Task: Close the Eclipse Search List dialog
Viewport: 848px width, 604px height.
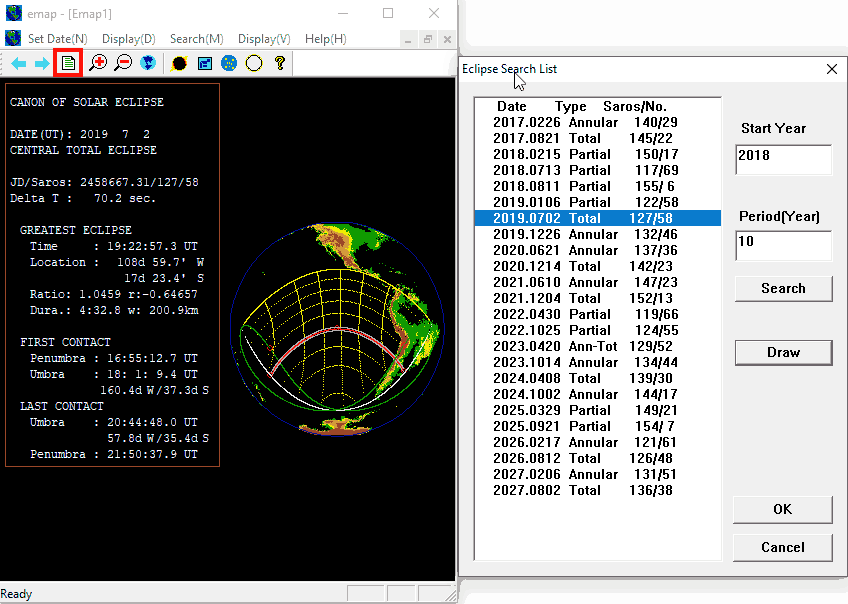Action: (x=832, y=69)
